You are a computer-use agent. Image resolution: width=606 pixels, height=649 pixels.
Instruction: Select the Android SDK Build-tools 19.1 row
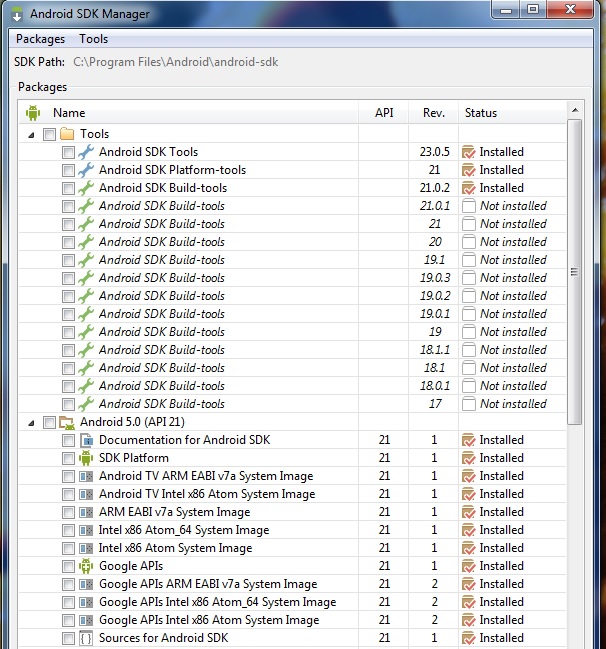[161, 260]
